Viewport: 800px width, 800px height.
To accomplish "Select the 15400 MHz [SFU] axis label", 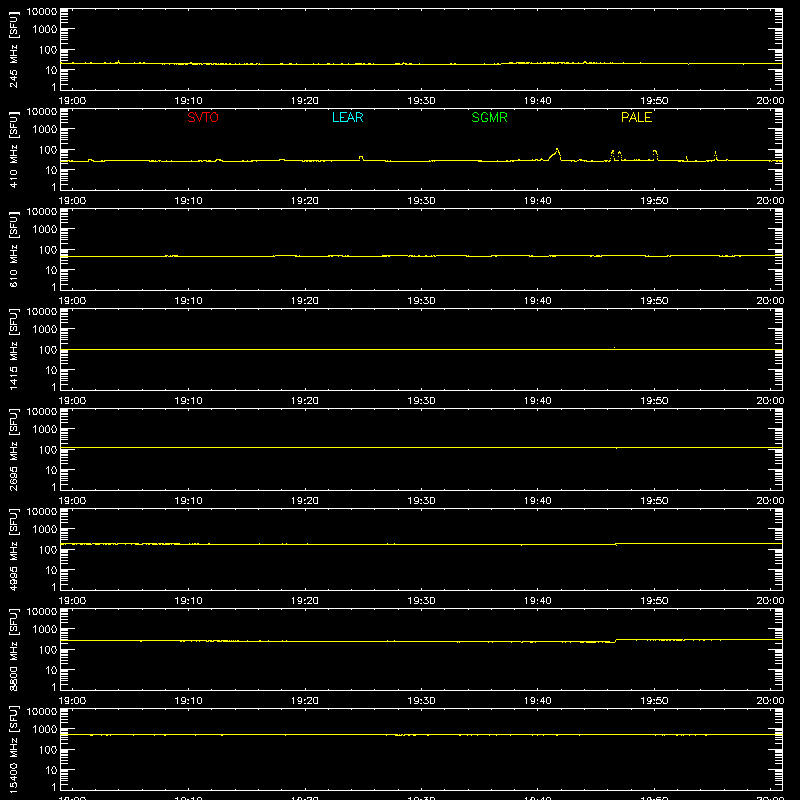I will pos(13,749).
